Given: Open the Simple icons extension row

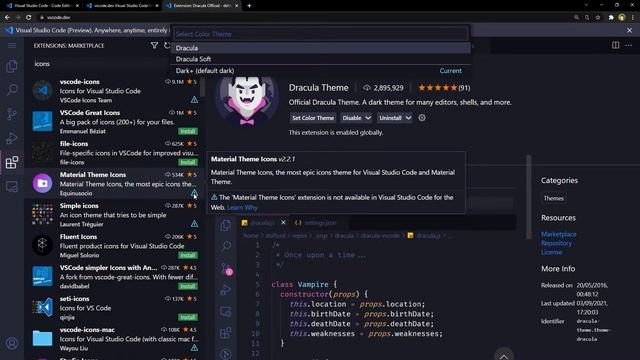Looking at the screenshot, I should tap(115, 214).
